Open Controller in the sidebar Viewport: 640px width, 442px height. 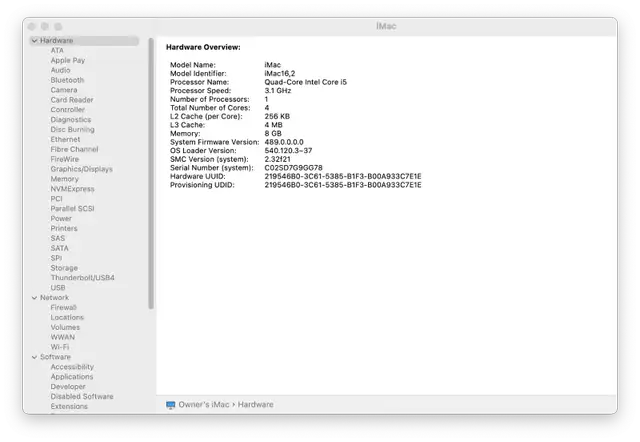68,110
